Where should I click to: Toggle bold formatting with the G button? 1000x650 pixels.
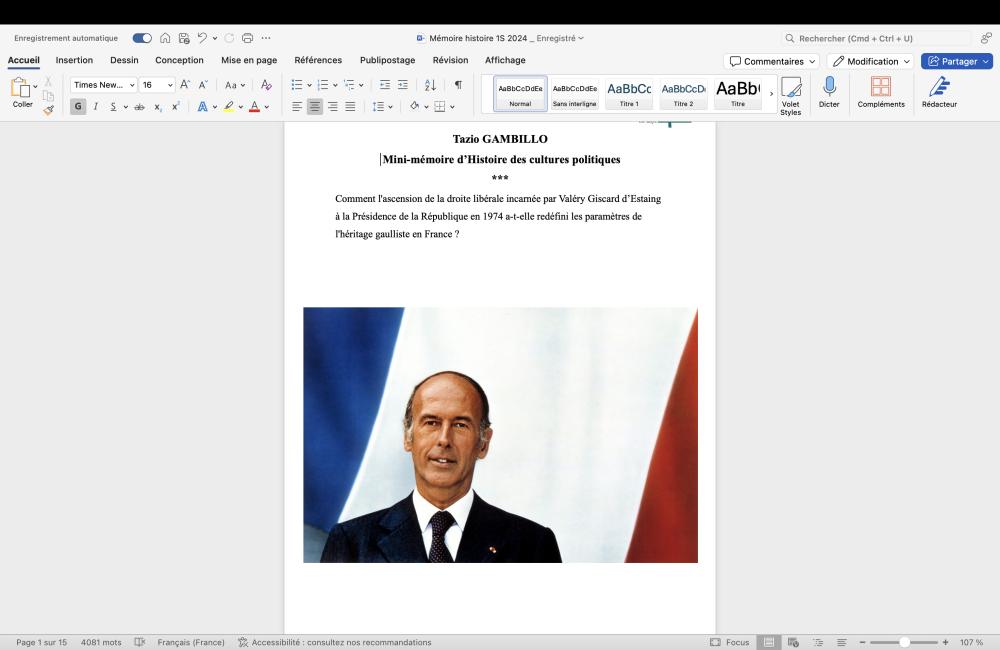click(x=78, y=106)
